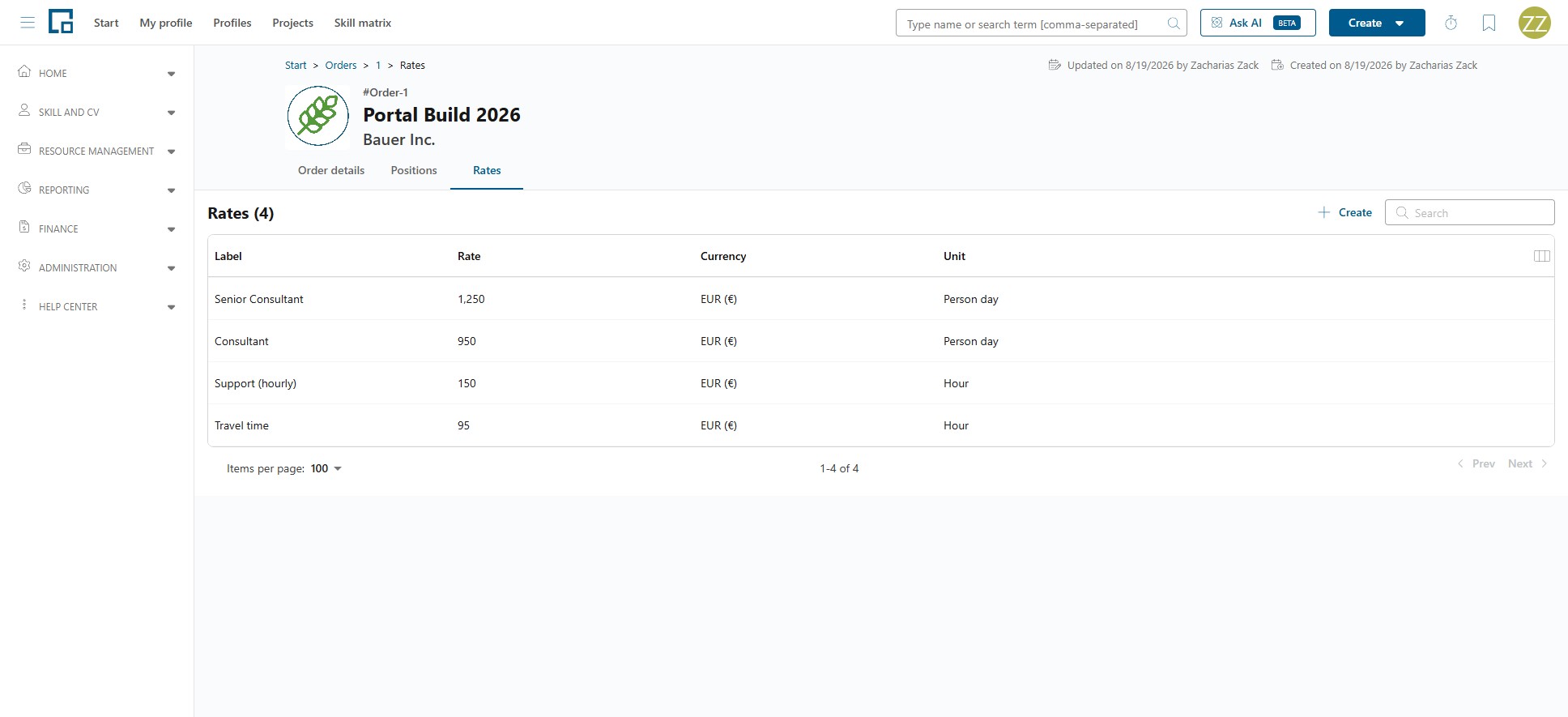
Task: Expand the HELP CENTER section
Action: (x=171, y=307)
